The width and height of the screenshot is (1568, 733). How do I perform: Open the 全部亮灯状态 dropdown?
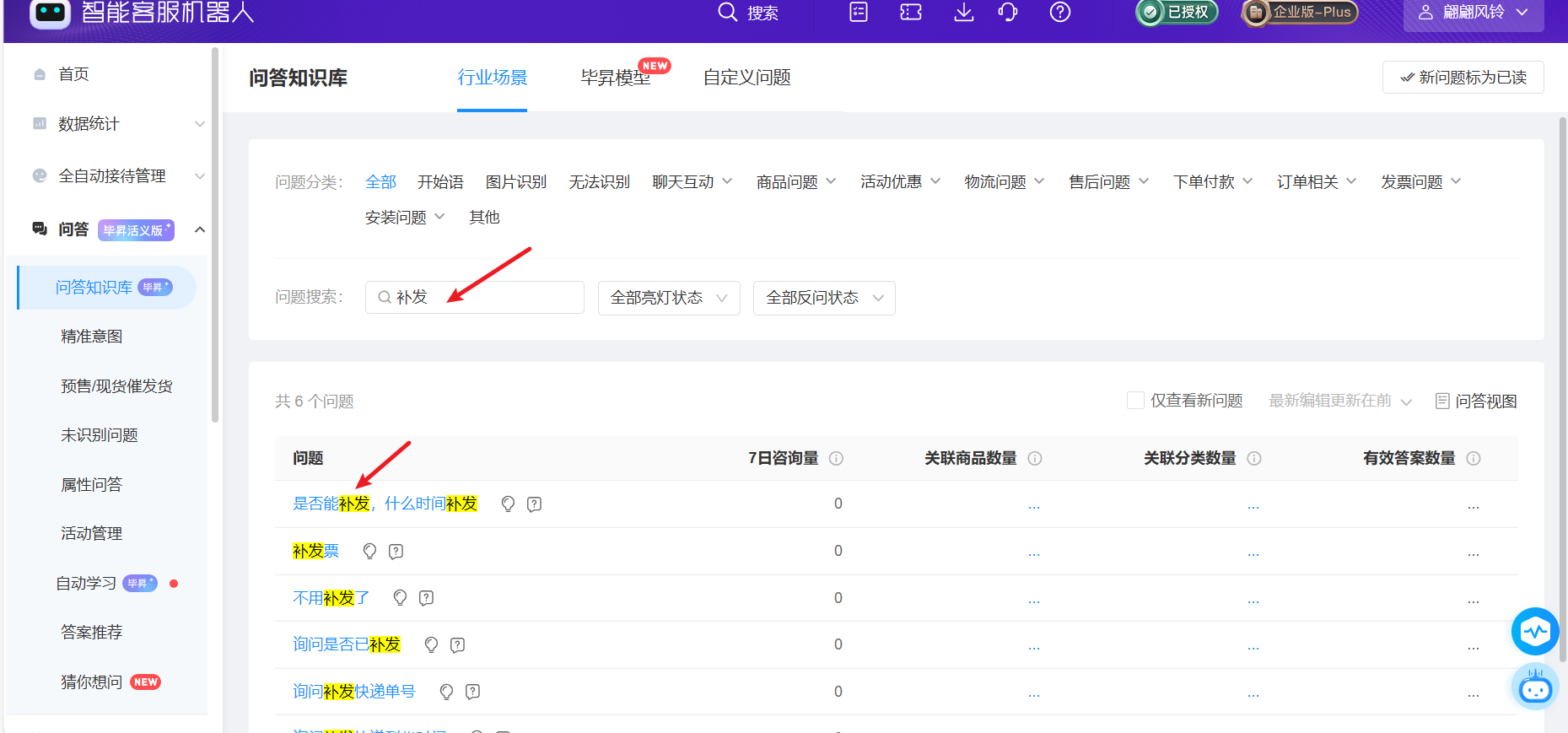pos(669,298)
